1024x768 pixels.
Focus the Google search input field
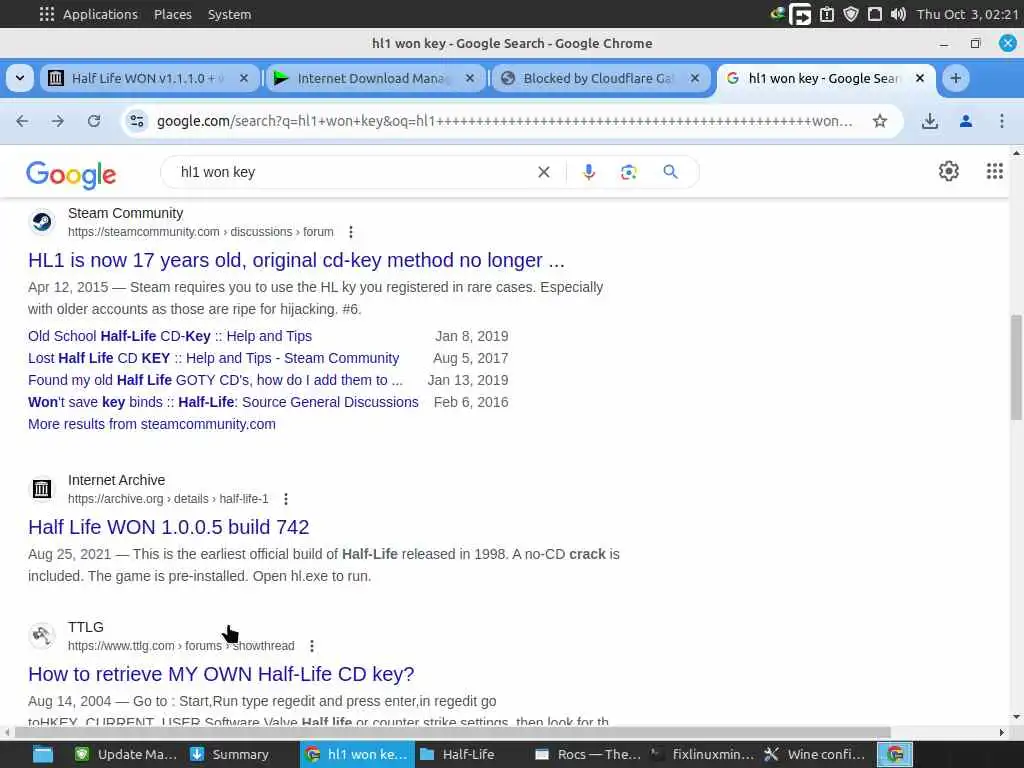[x=353, y=172]
